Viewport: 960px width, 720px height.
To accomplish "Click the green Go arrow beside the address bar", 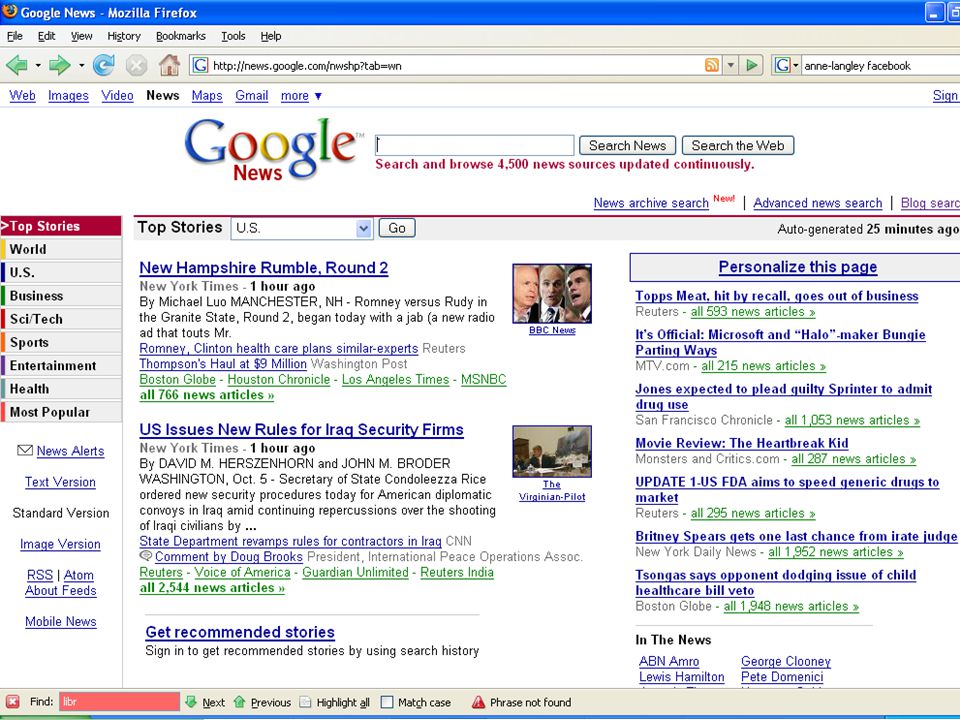I will (x=752, y=65).
